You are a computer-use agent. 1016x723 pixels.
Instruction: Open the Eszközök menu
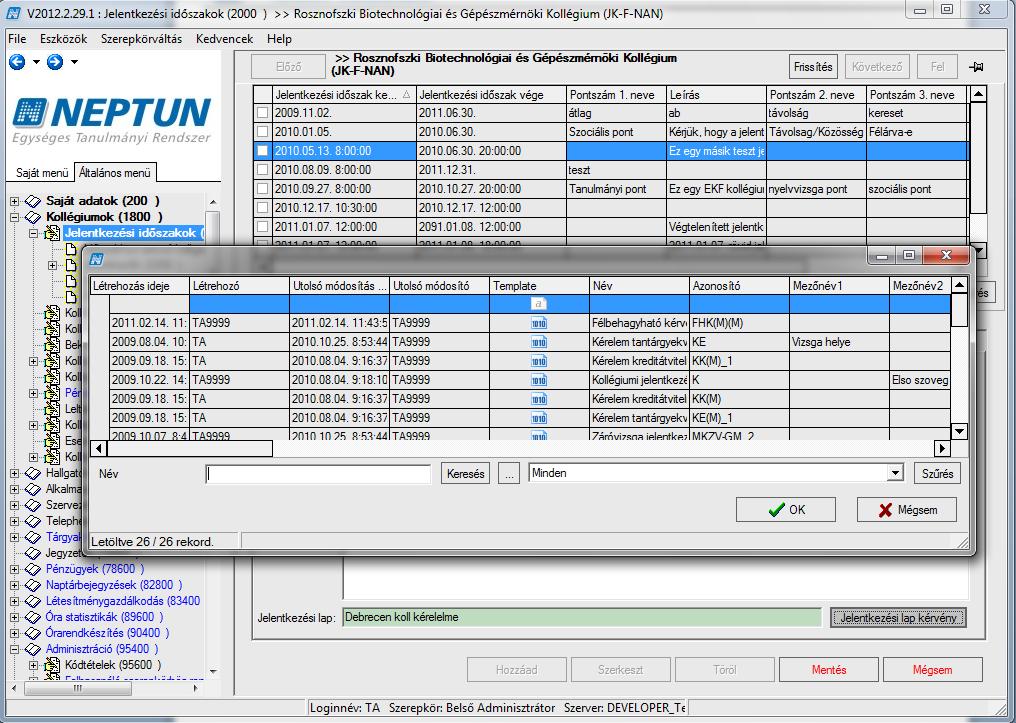click(x=64, y=39)
